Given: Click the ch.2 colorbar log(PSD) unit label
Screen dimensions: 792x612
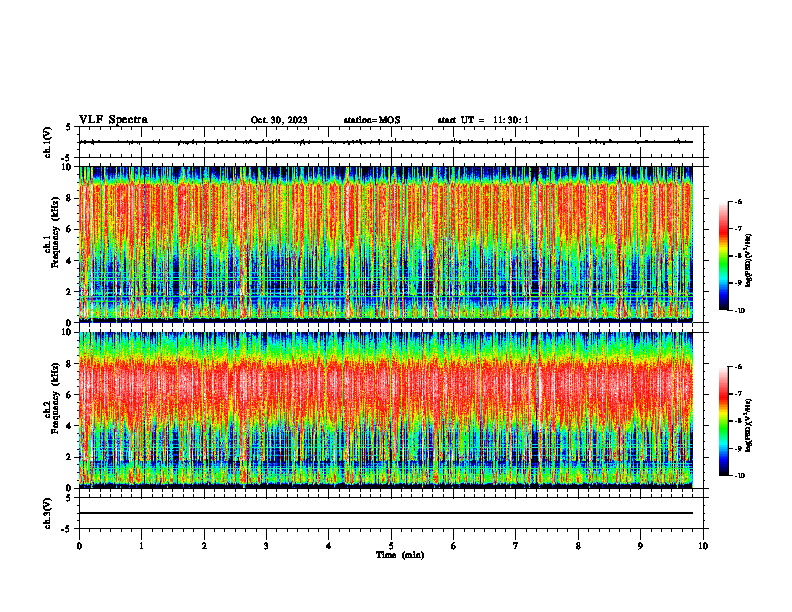Looking at the screenshot, I should tap(749, 425).
